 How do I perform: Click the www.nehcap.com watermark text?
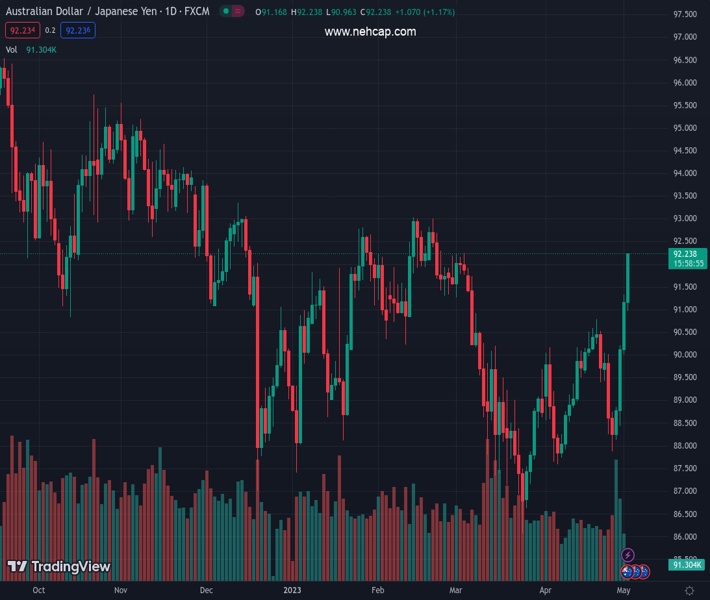pyautogui.click(x=370, y=32)
